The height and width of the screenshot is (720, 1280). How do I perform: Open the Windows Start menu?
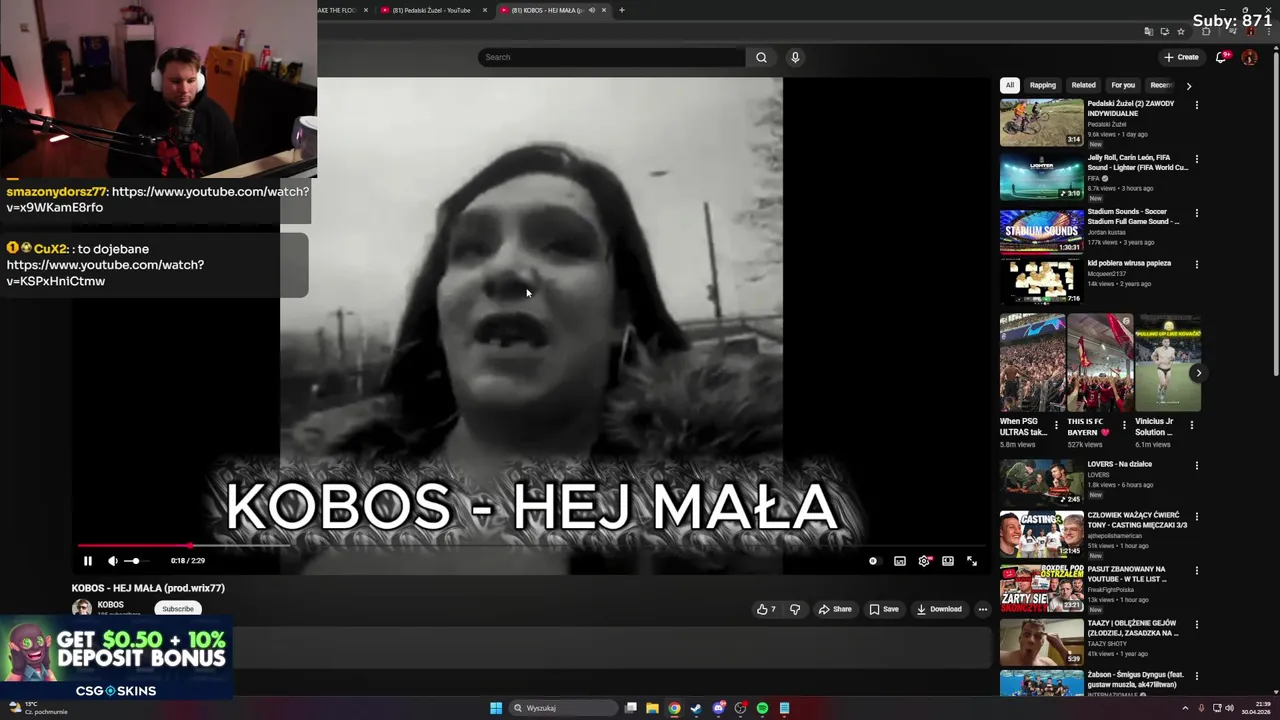pos(495,708)
